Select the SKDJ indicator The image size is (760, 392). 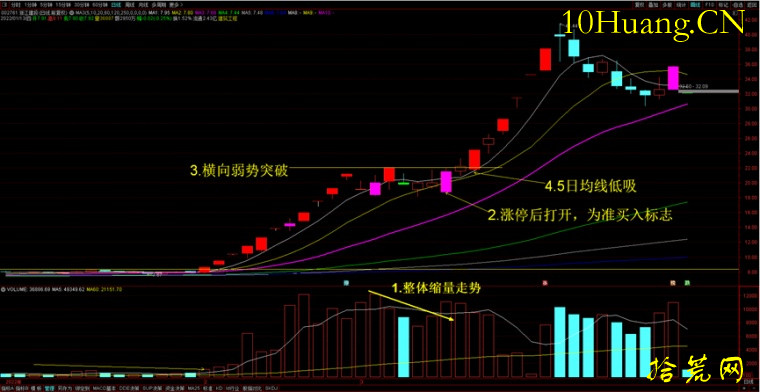(271, 388)
